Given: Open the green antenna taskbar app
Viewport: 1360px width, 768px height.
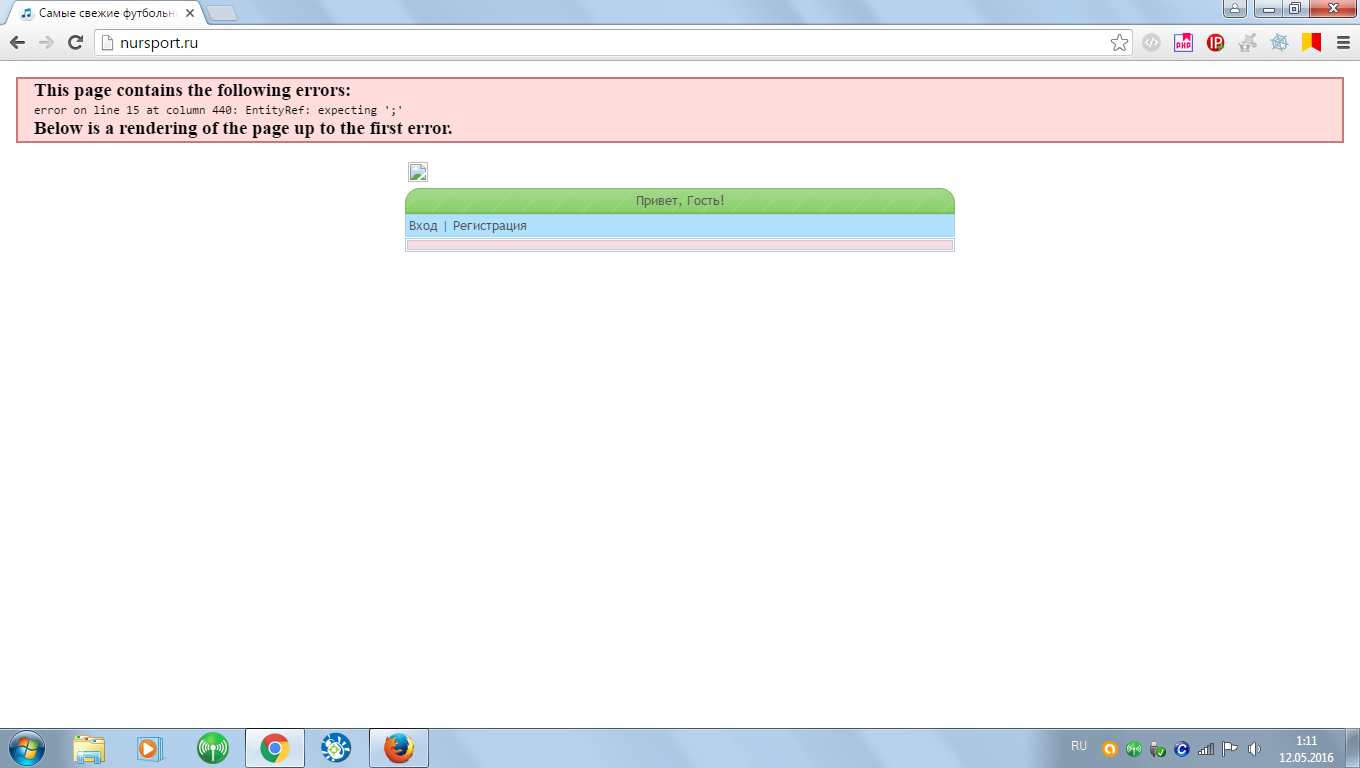Looking at the screenshot, I should pos(212,748).
